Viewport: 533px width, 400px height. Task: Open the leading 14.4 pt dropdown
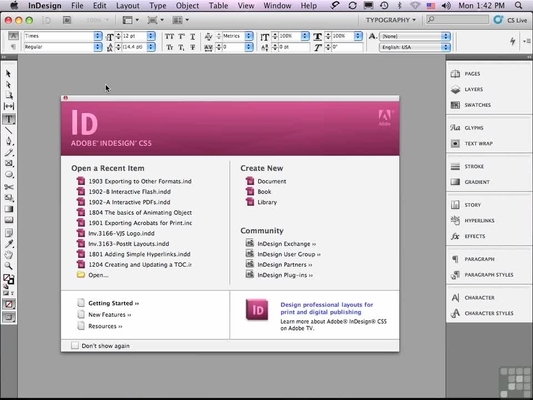[151, 47]
